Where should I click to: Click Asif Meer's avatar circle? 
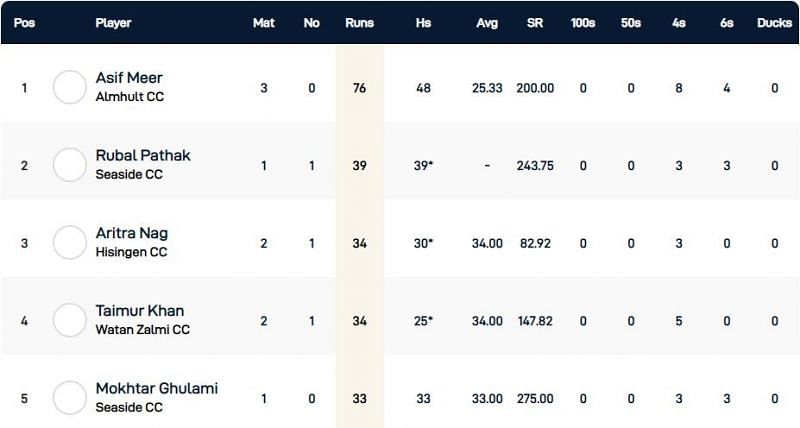(x=70, y=88)
